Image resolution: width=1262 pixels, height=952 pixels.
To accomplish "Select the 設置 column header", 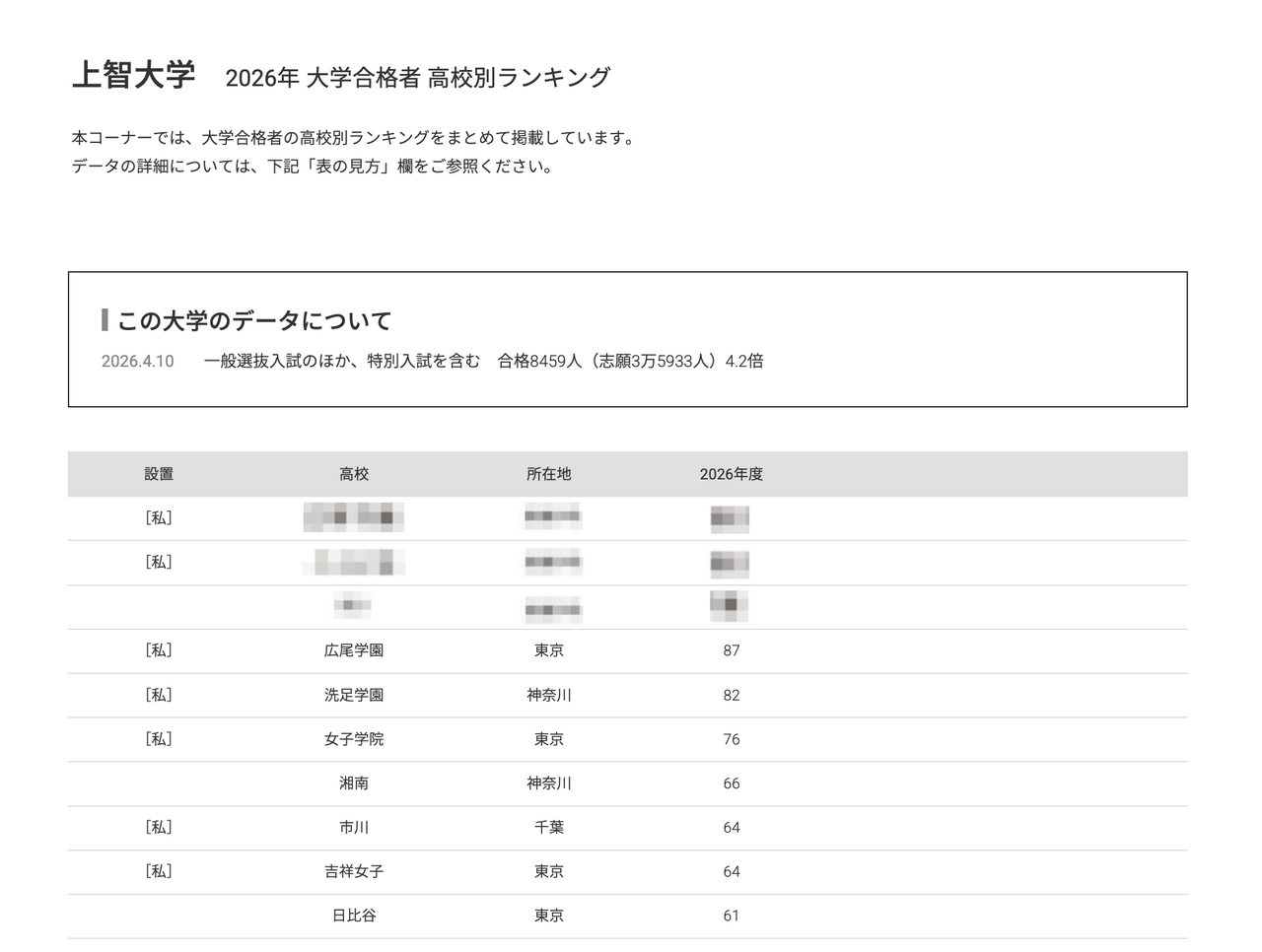I will [159, 474].
